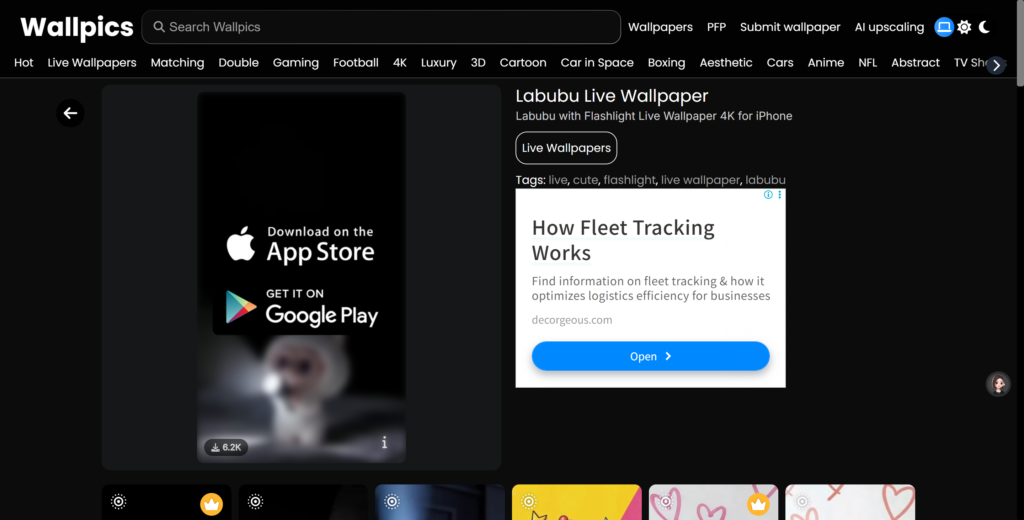Select the Luxury category
This screenshot has height=520, width=1024.
(438, 63)
